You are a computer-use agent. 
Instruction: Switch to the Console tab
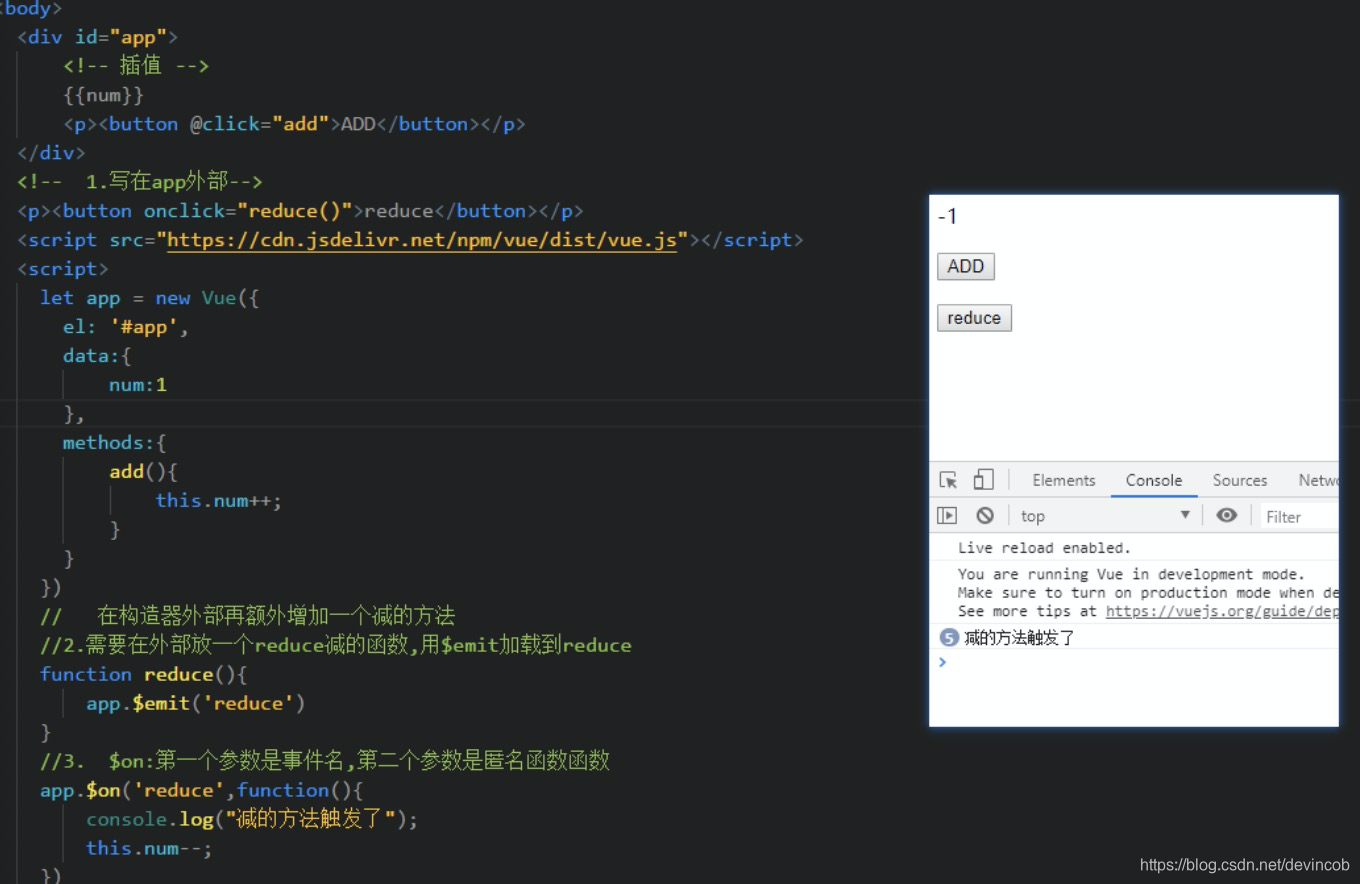(x=1154, y=480)
